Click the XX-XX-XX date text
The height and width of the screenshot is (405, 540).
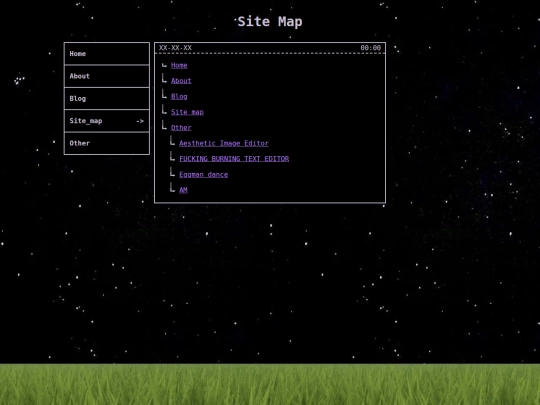click(x=175, y=48)
